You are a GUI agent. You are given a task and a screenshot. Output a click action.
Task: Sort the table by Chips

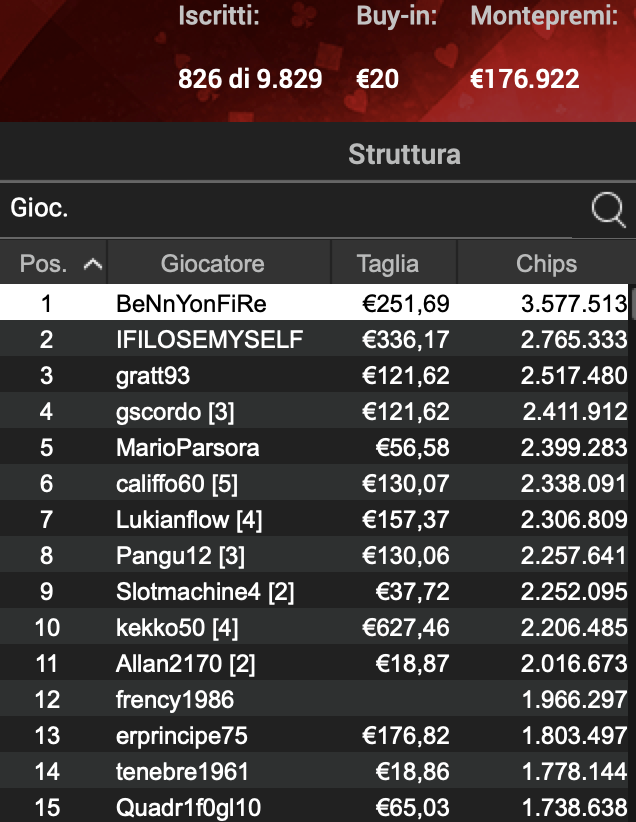click(x=544, y=262)
